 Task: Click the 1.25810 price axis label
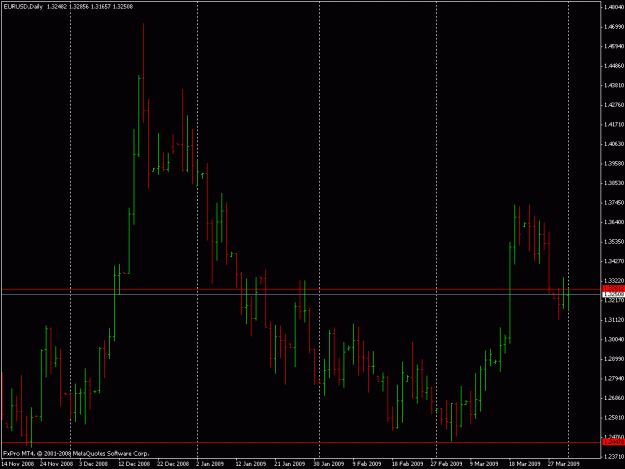[614, 417]
